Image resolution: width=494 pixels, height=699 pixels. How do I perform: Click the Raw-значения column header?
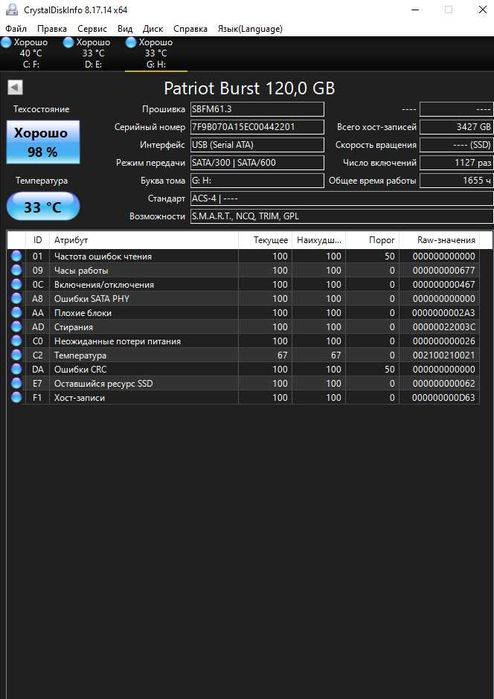[x=440, y=240]
